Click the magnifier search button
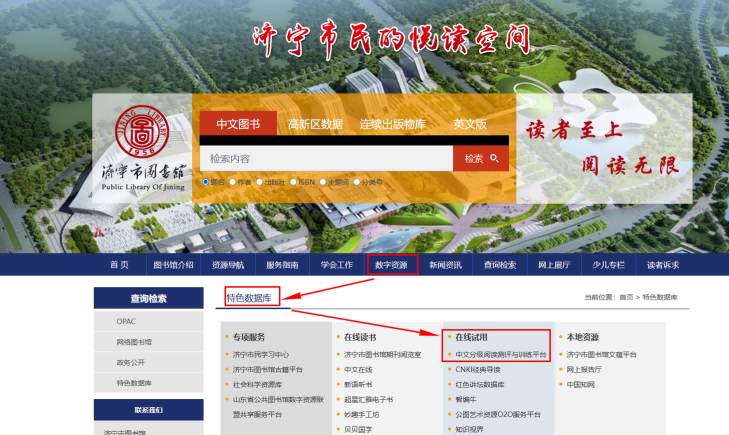Screen dimensions: 729x435 (x=481, y=158)
